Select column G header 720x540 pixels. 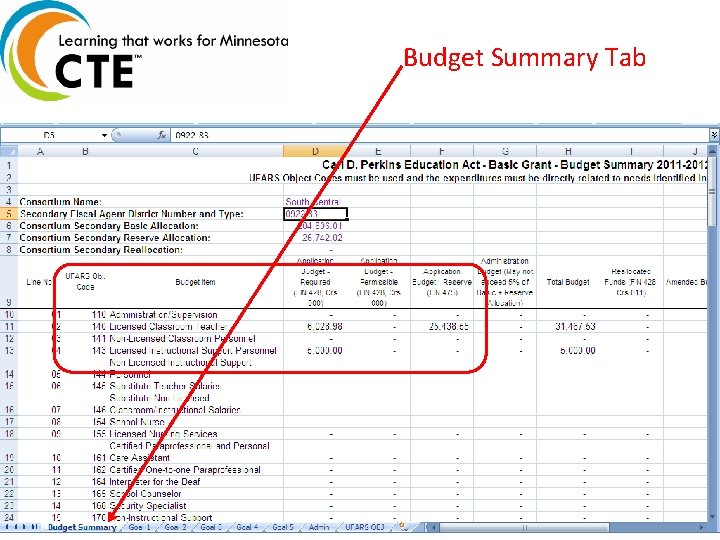click(x=505, y=151)
